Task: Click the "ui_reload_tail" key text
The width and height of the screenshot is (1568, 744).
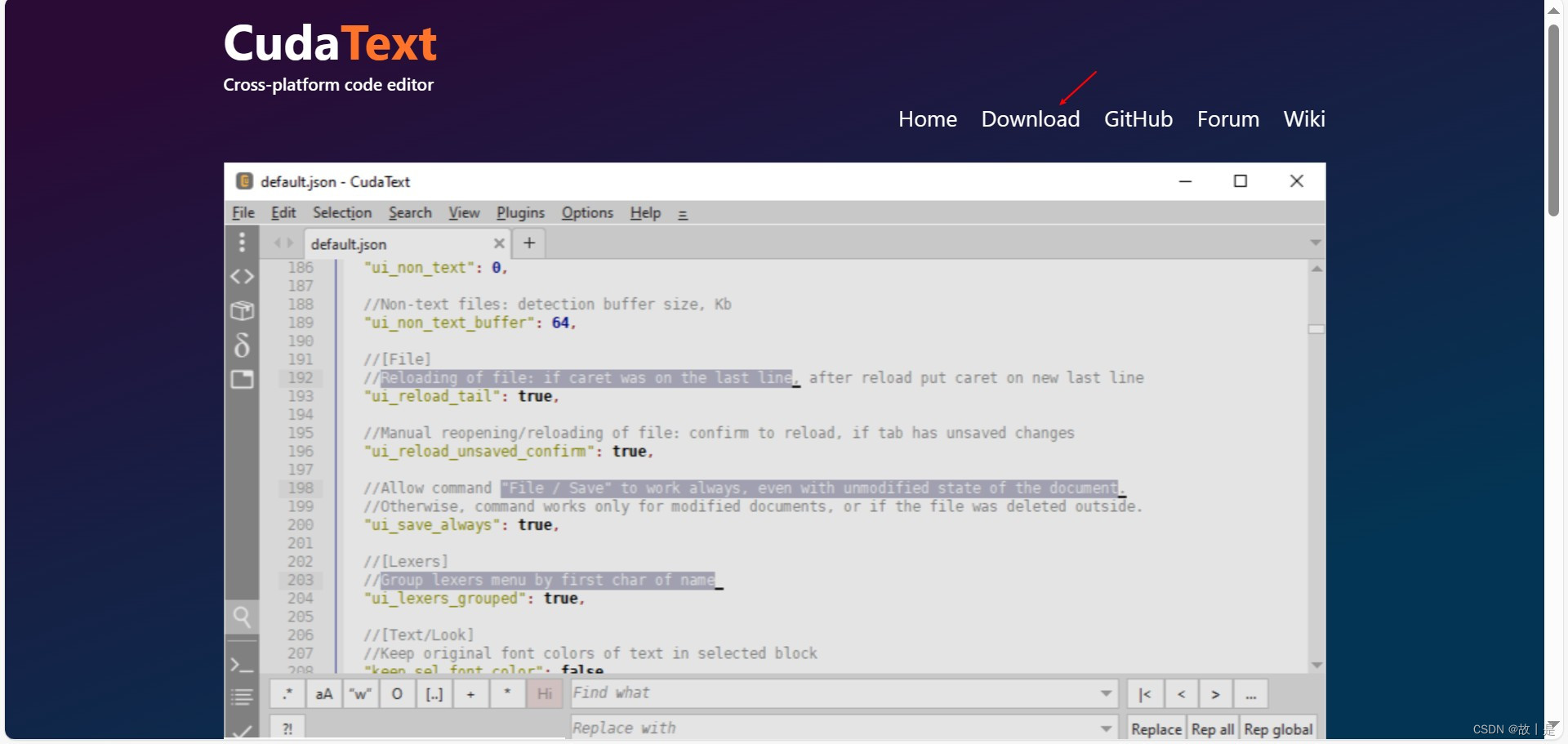Action: [431, 397]
